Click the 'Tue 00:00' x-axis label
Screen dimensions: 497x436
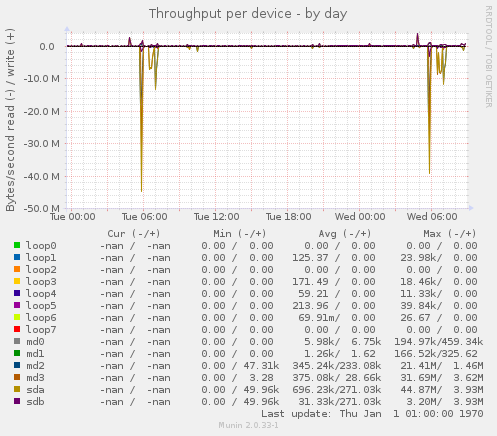point(73,217)
